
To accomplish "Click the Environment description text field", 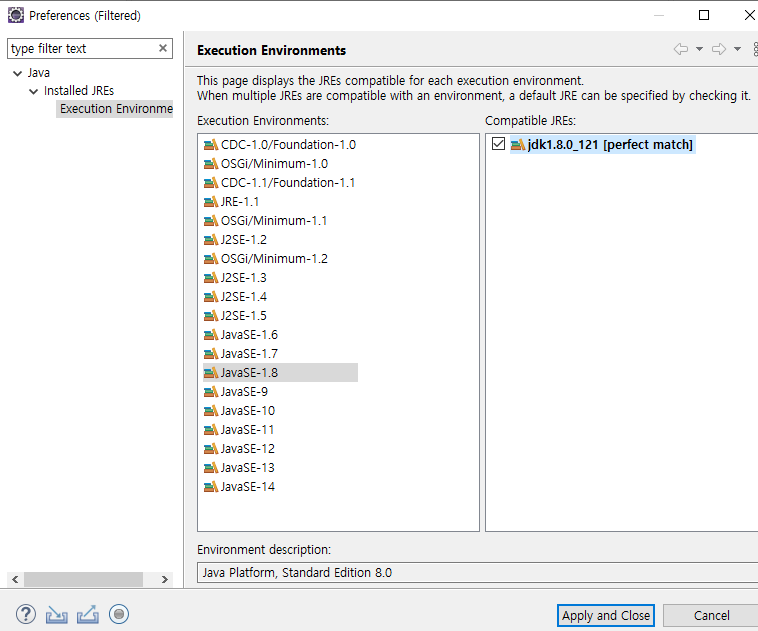I will (477, 572).
